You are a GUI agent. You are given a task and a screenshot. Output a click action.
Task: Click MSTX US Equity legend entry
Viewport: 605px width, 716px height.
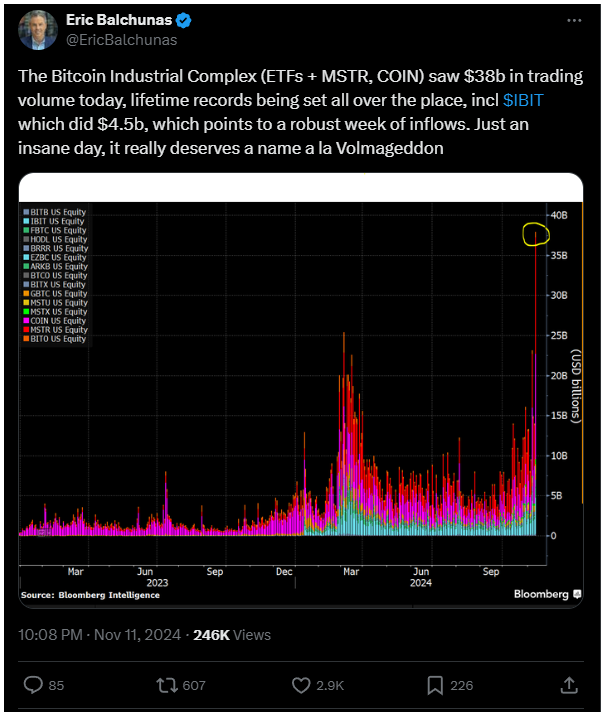[55, 312]
